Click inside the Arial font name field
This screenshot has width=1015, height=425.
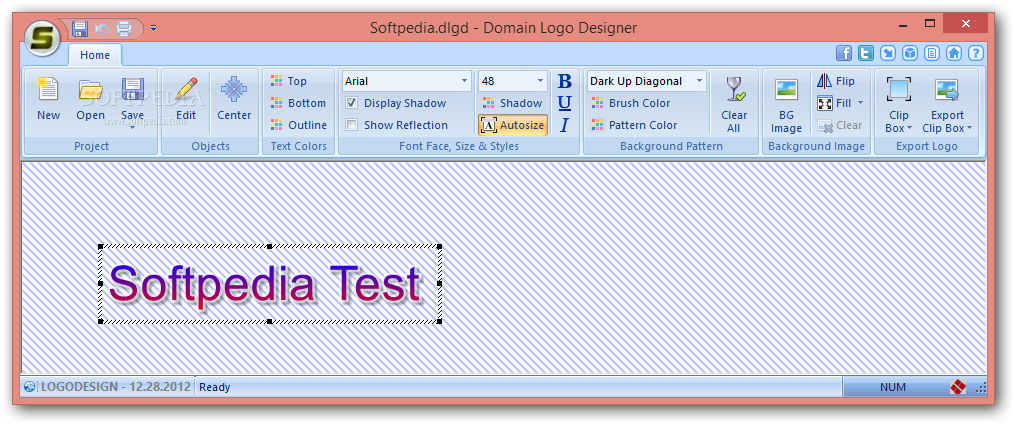click(x=400, y=82)
